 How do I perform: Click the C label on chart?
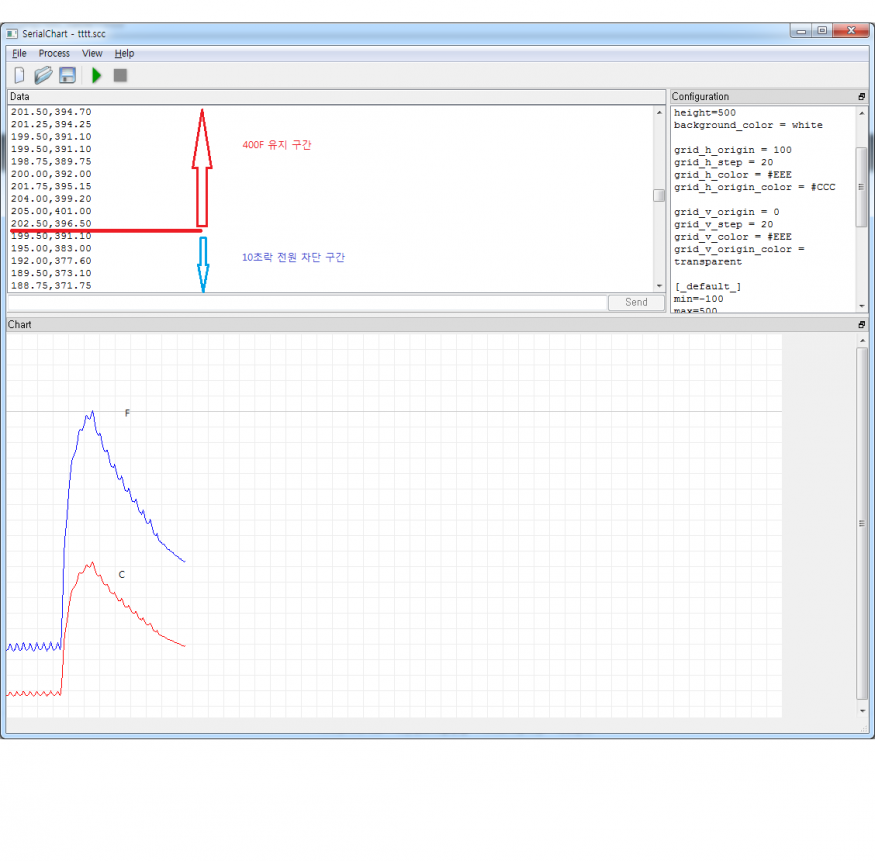coord(122,574)
